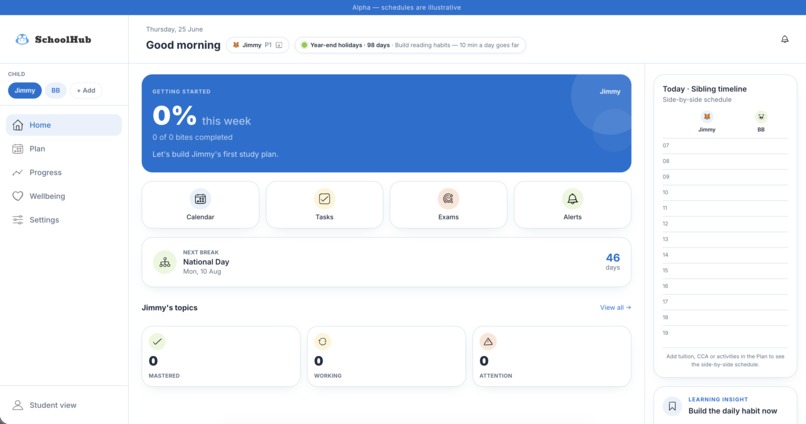Click the Mastered checkmark icon

click(157, 341)
